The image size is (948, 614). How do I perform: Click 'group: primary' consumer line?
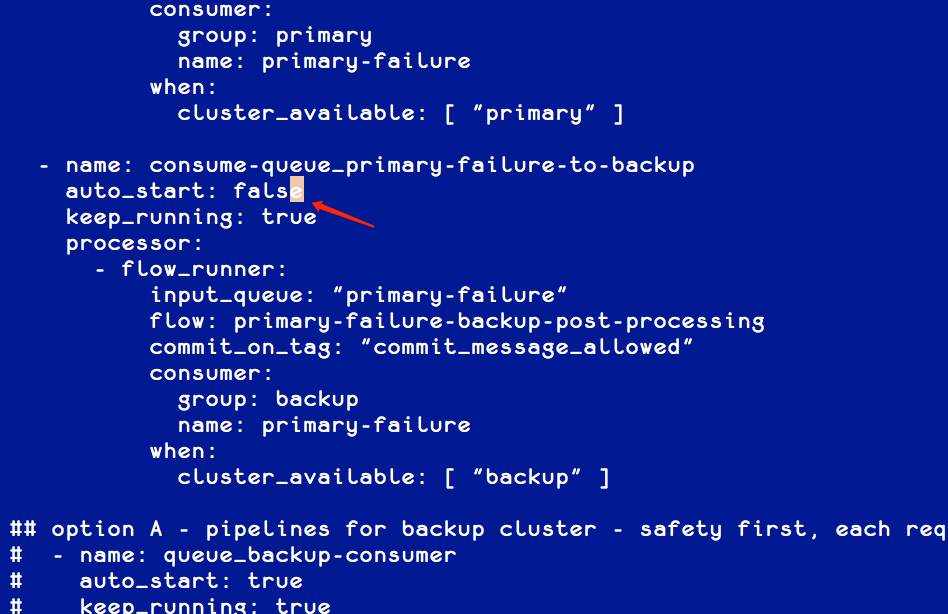coord(274,36)
